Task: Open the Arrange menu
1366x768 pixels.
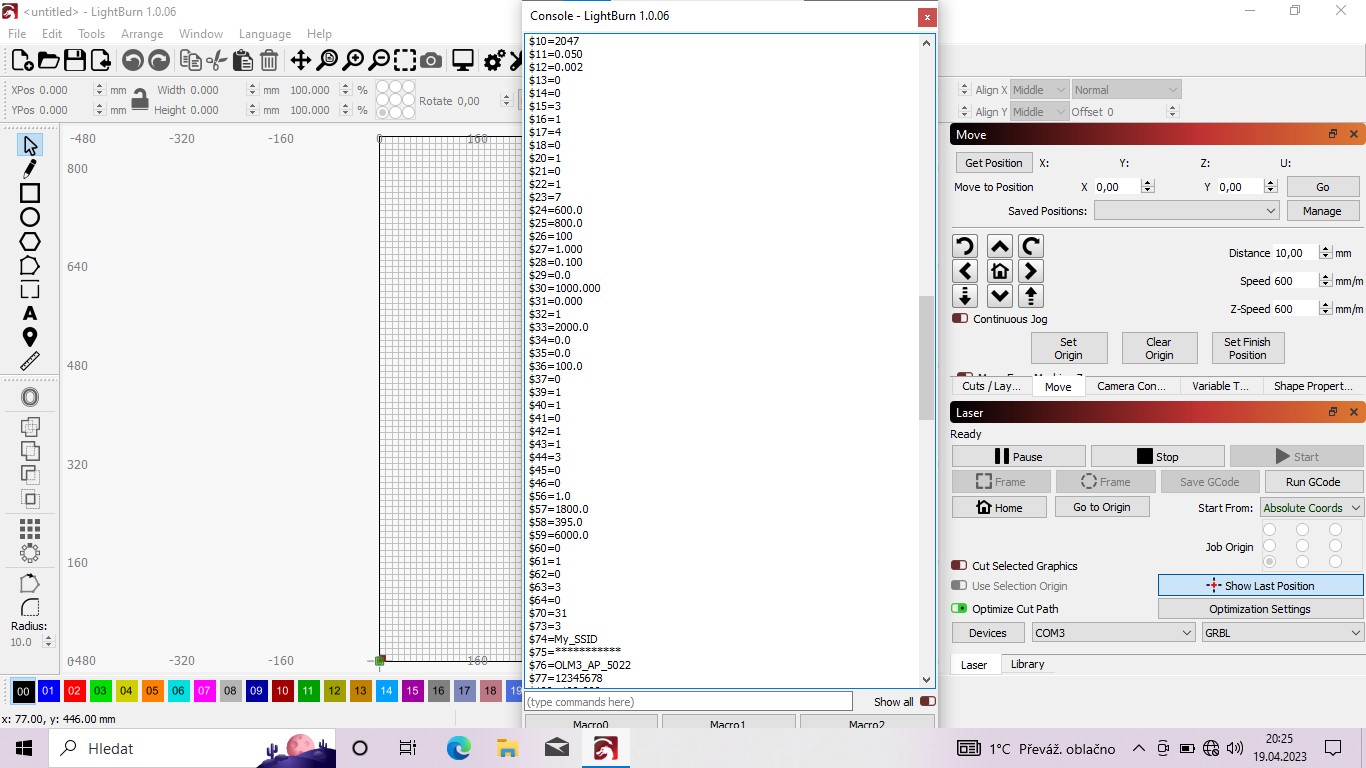Action: [142, 34]
